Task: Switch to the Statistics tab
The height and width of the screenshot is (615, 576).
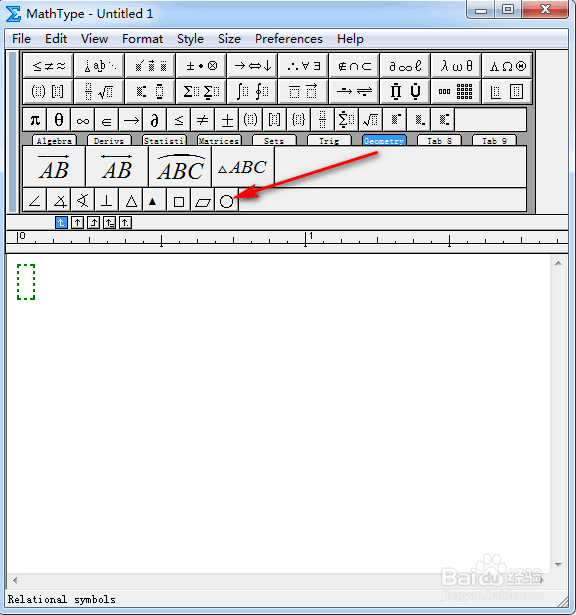Action: (164, 140)
